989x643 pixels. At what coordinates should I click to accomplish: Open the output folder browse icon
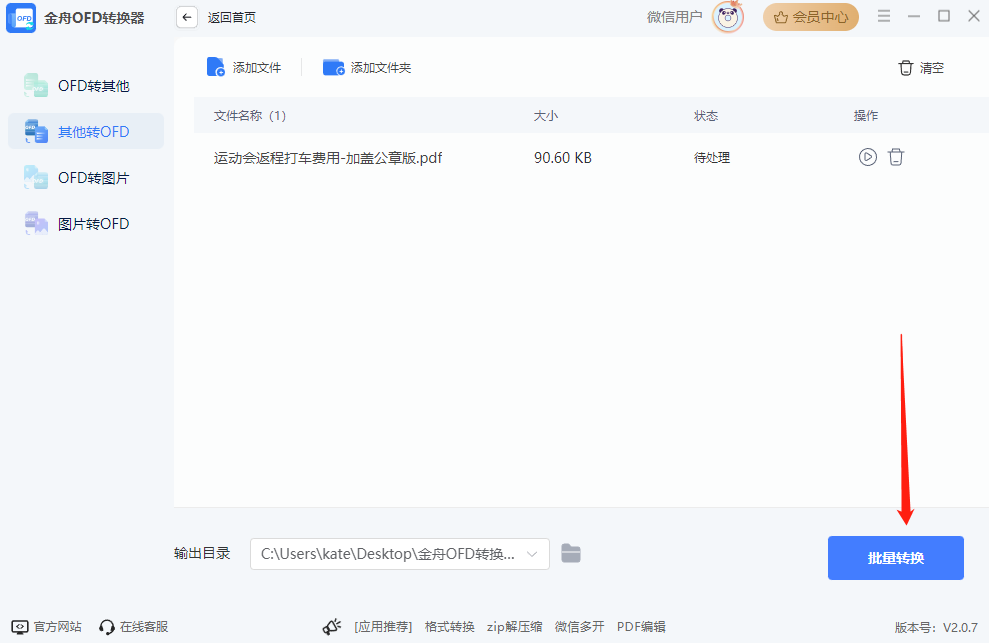[571, 553]
